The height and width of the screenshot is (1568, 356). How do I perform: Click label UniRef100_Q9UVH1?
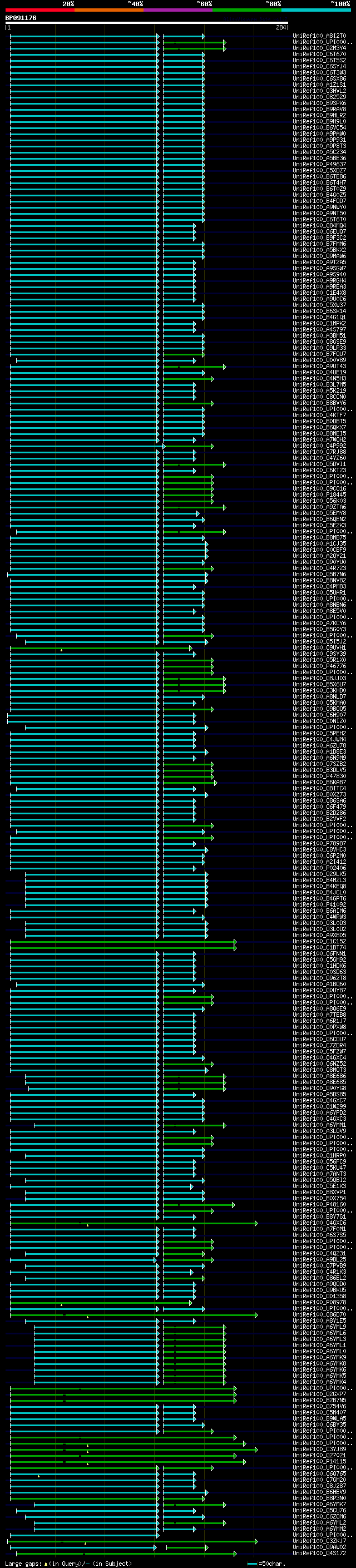pyautogui.click(x=319, y=647)
